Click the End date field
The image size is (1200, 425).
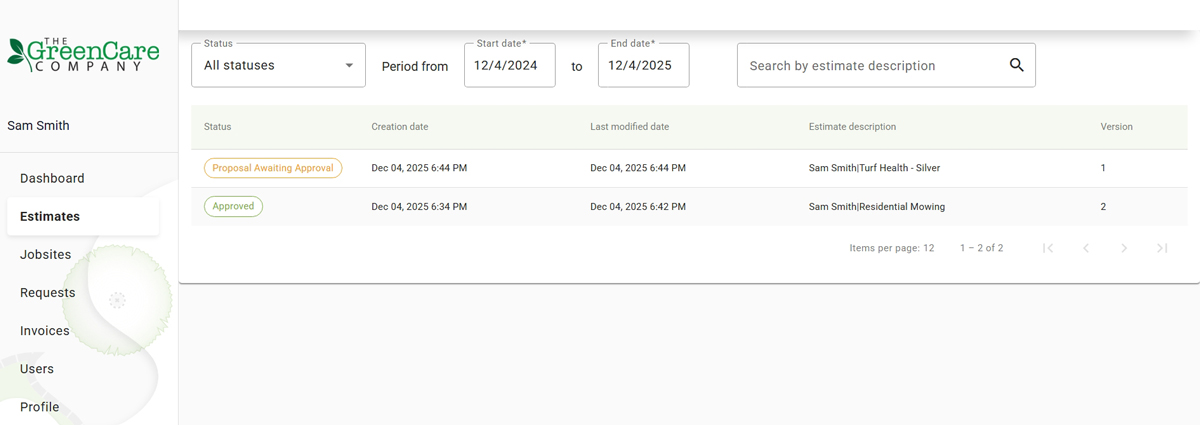644,65
